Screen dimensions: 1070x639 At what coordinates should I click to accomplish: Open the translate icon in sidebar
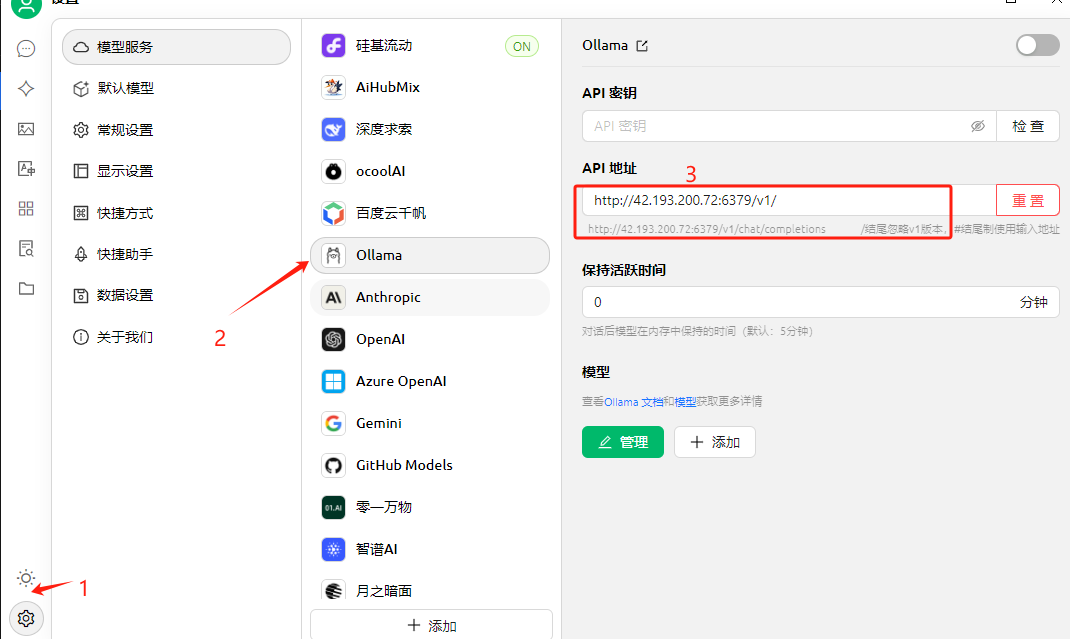[x=26, y=169]
